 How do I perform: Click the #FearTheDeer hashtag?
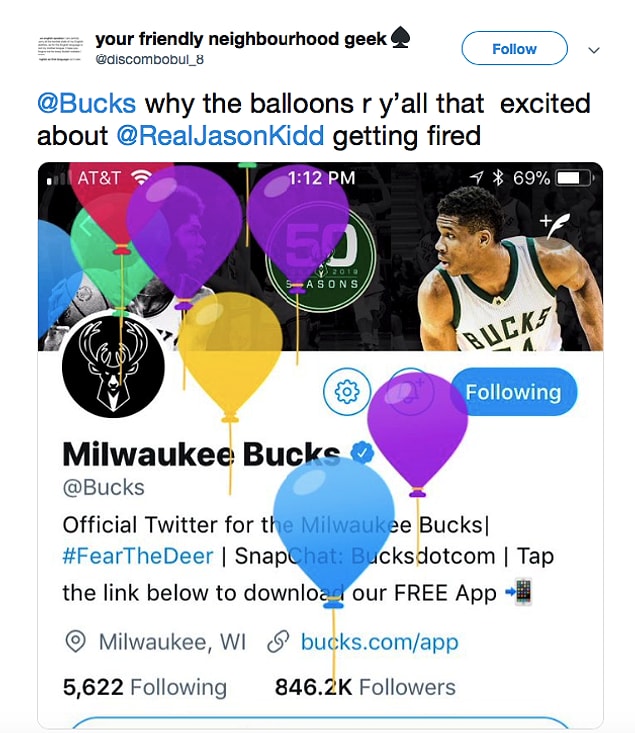137,556
